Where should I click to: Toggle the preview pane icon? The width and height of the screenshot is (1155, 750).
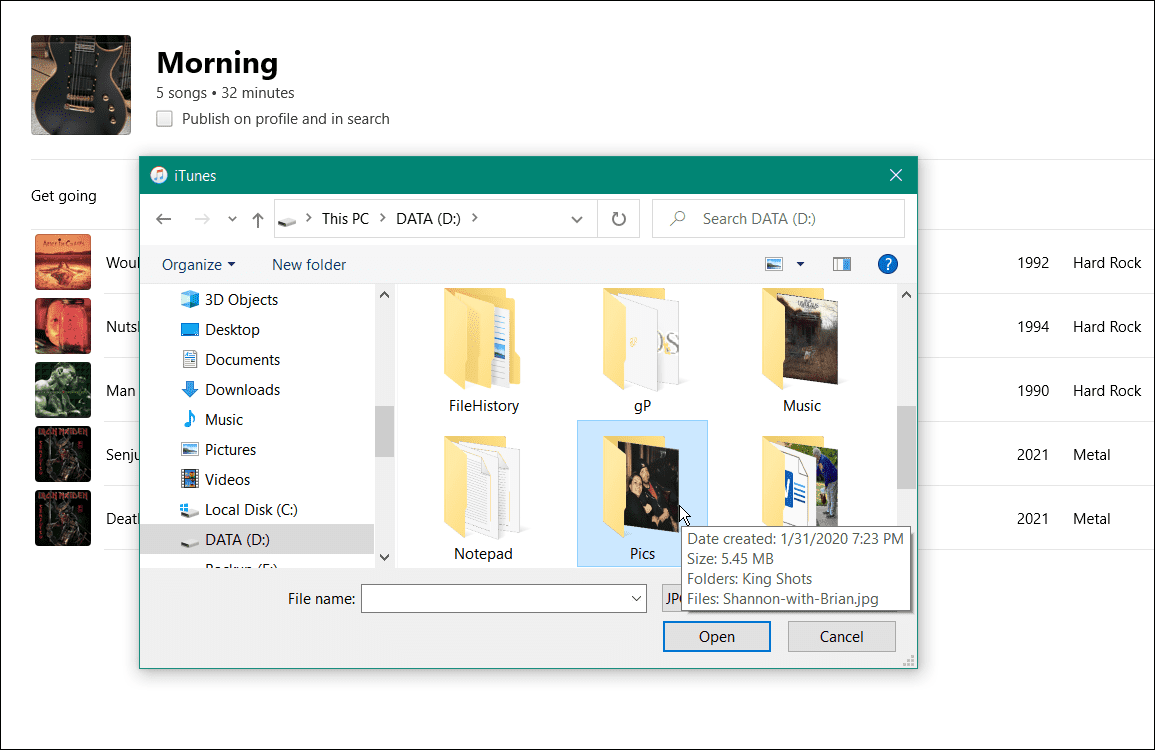(x=842, y=264)
